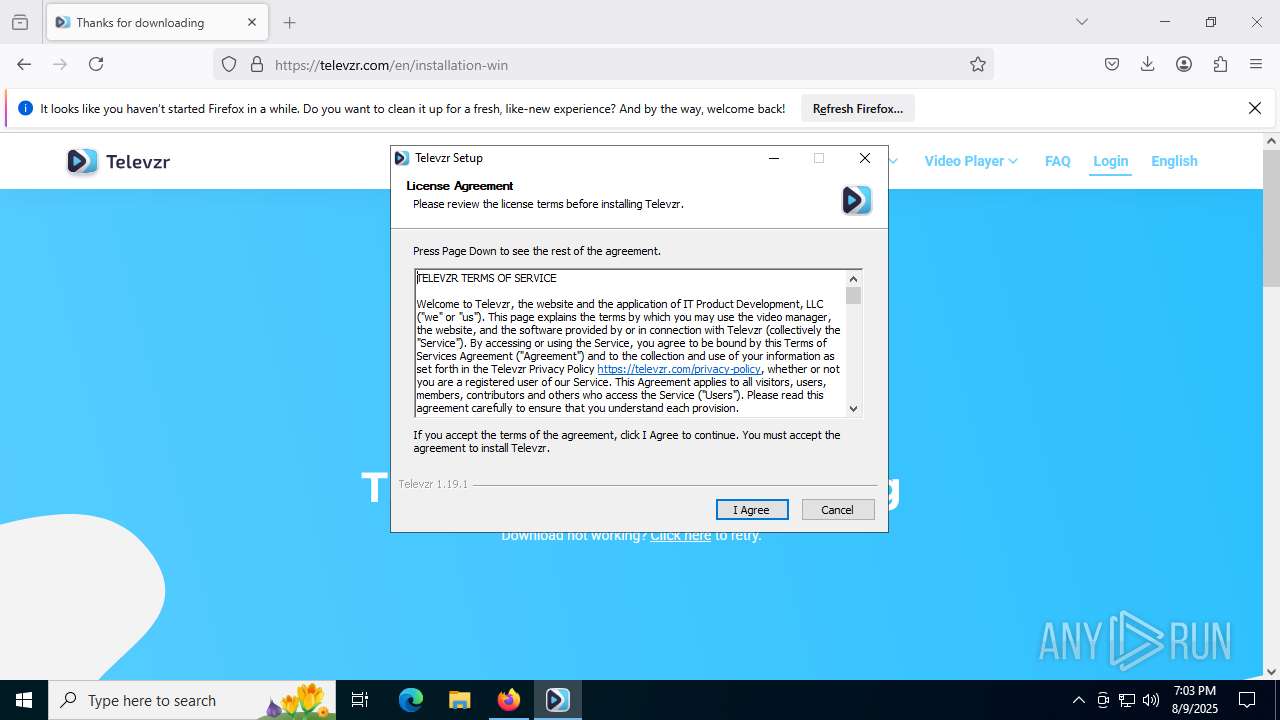The height and width of the screenshot is (720, 1280).
Task: Click the site security padlock icon
Action: pos(257,64)
